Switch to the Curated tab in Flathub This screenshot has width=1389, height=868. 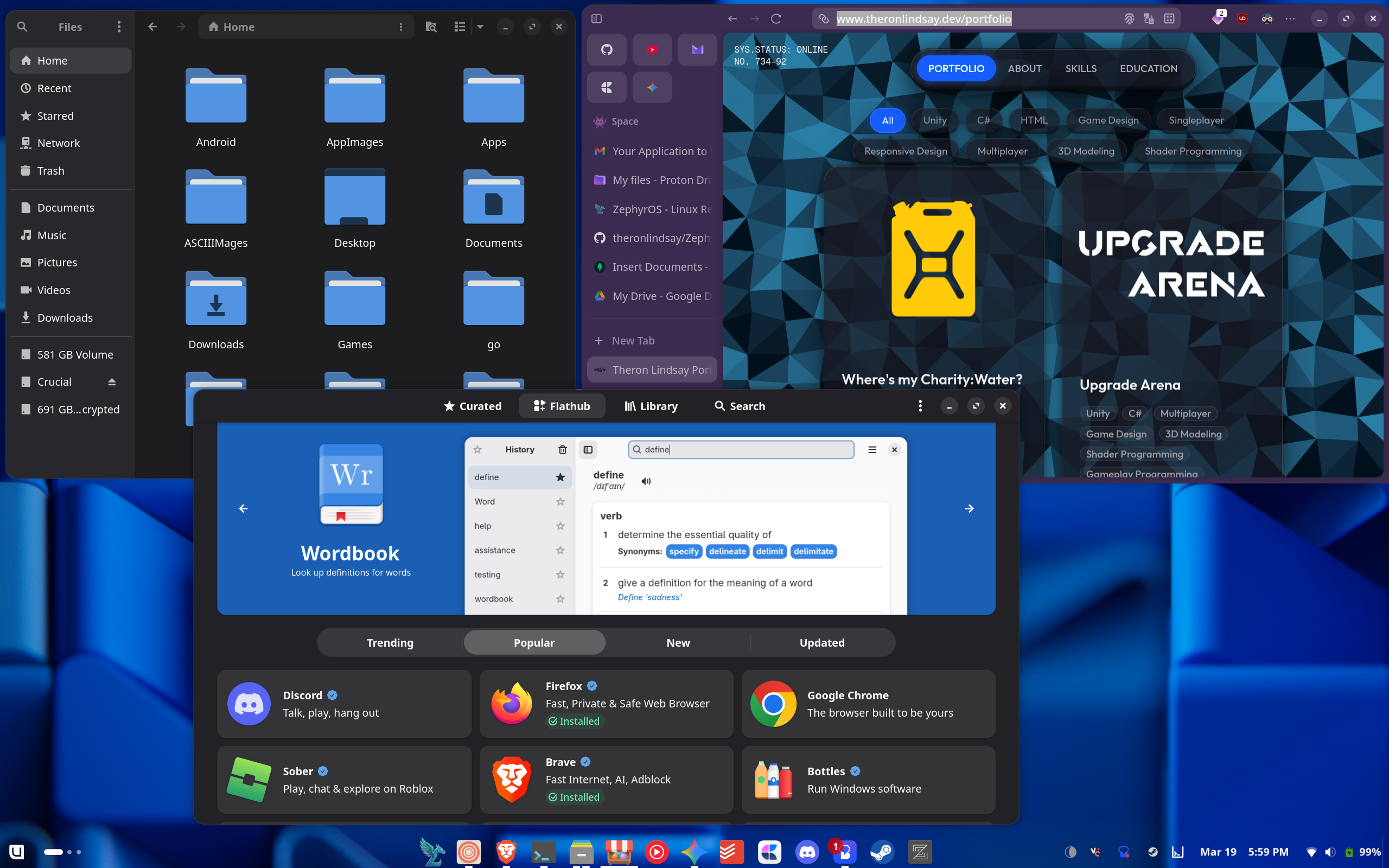pos(473,406)
